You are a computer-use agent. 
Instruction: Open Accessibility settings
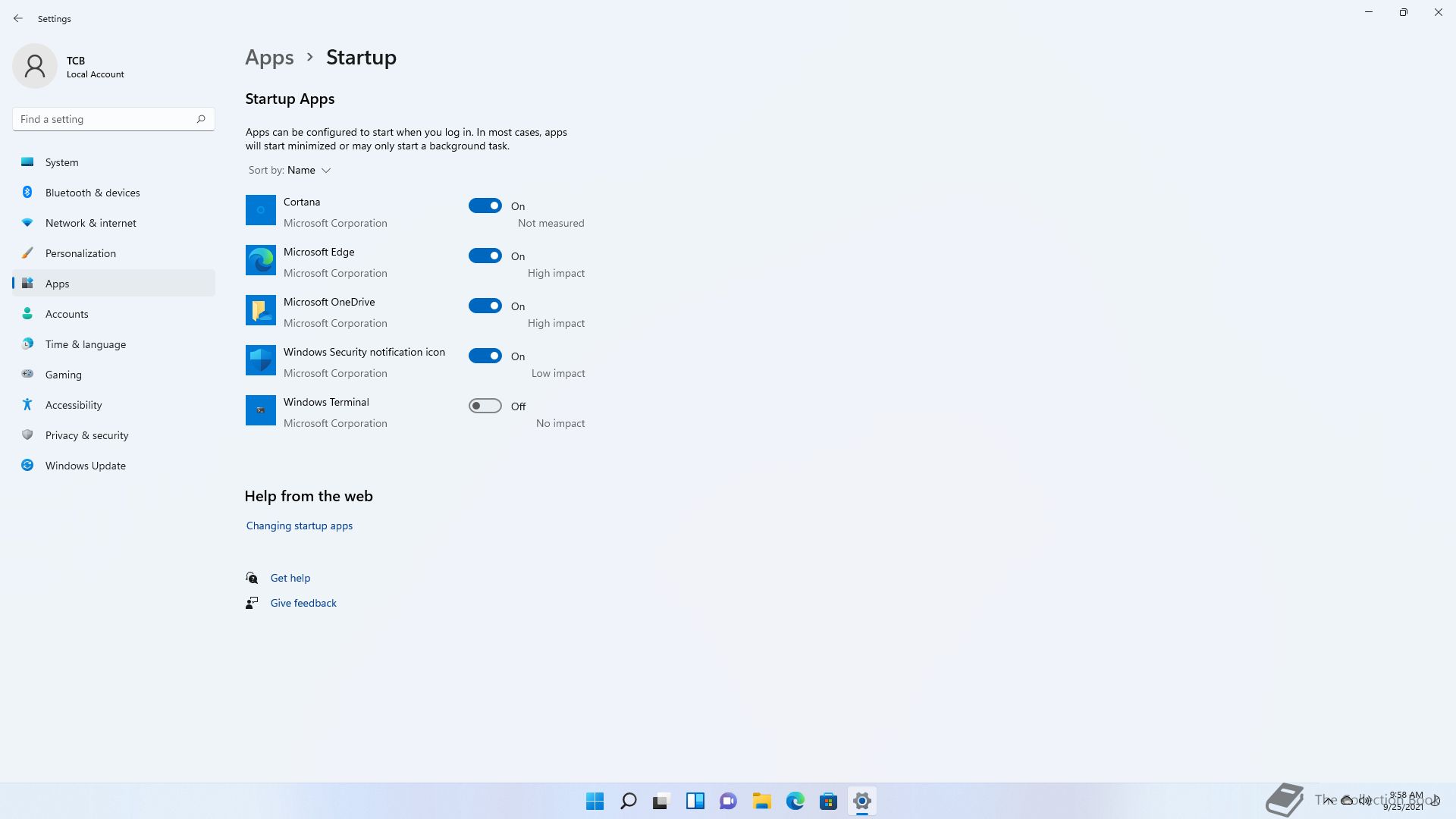[x=114, y=405]
